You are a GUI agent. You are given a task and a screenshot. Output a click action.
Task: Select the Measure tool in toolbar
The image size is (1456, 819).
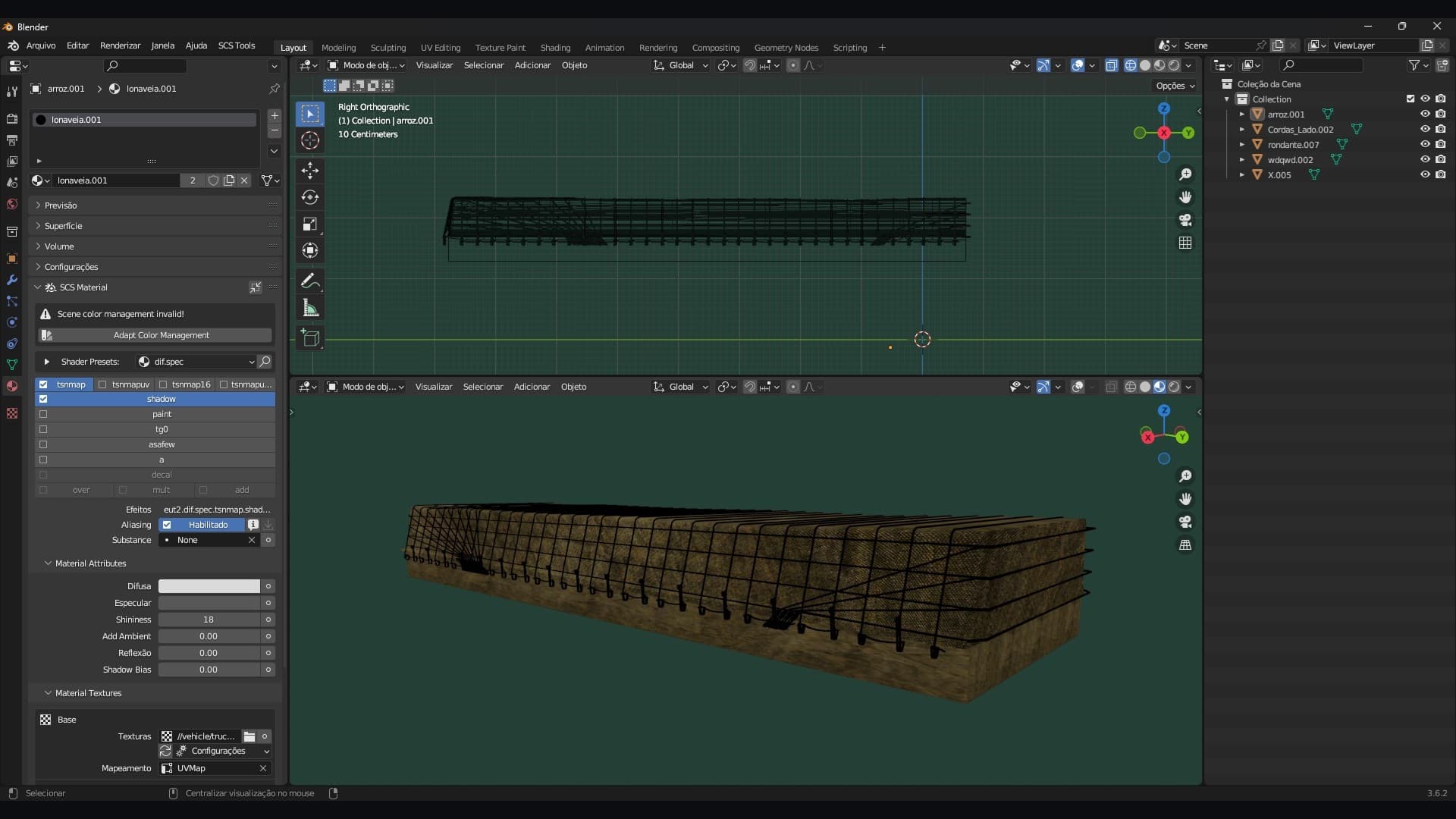click(x=310, y=308)
